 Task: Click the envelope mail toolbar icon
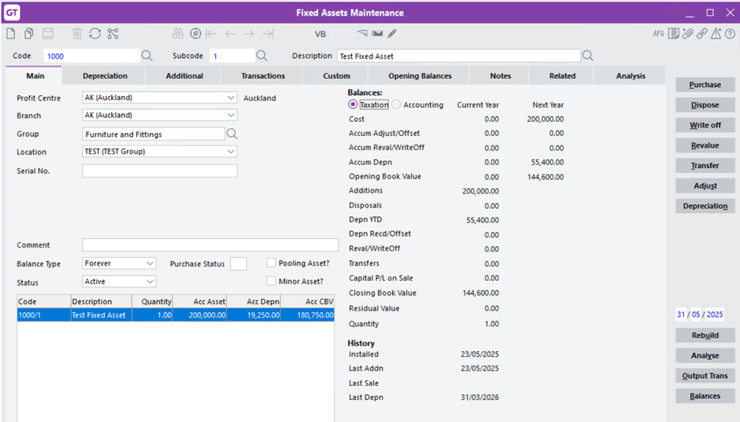[377, 33]
